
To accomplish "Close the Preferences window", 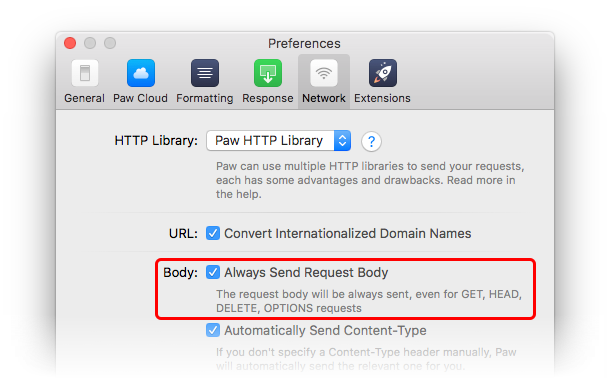I will [x=70, y=43].
